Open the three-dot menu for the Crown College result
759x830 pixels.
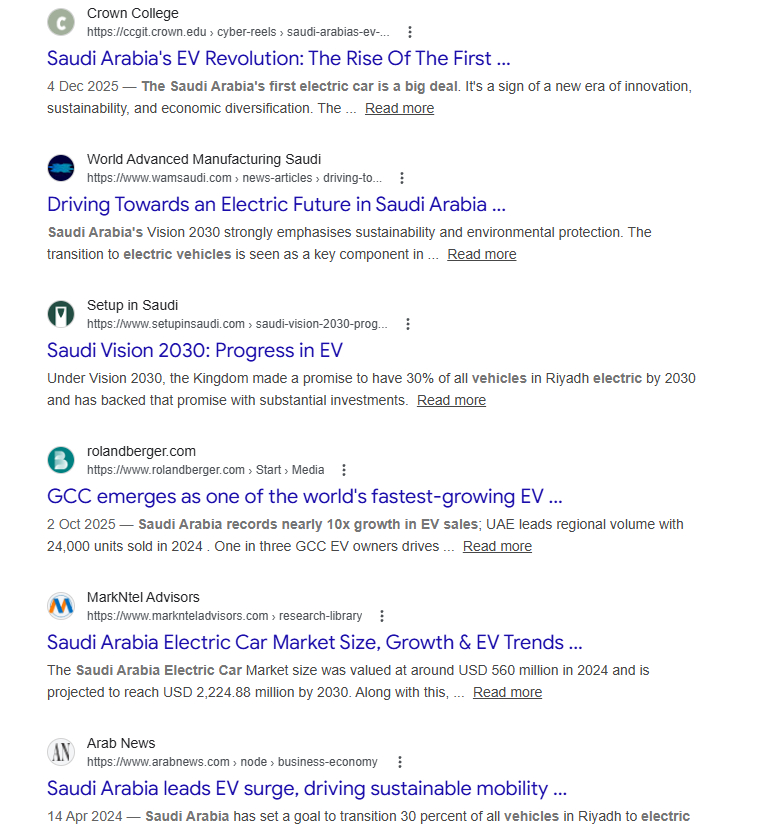(410, 32)
